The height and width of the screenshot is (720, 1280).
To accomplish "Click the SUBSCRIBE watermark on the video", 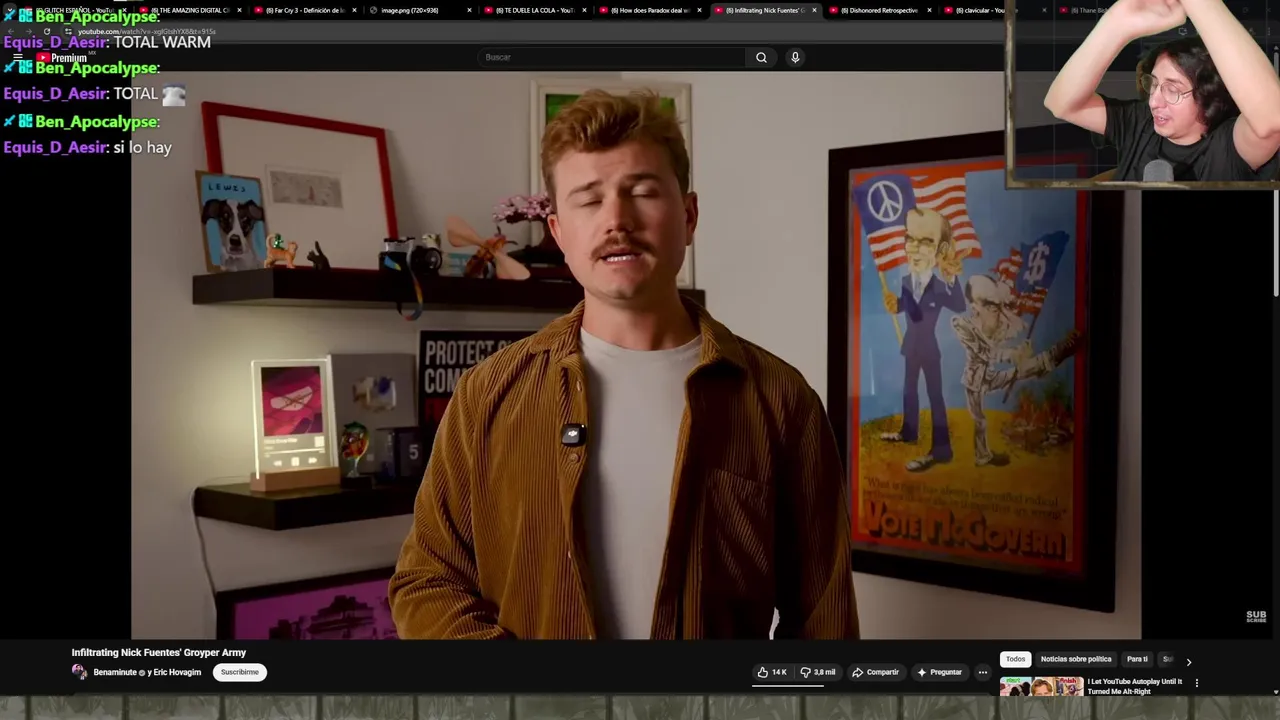I will click(1256, 617).
